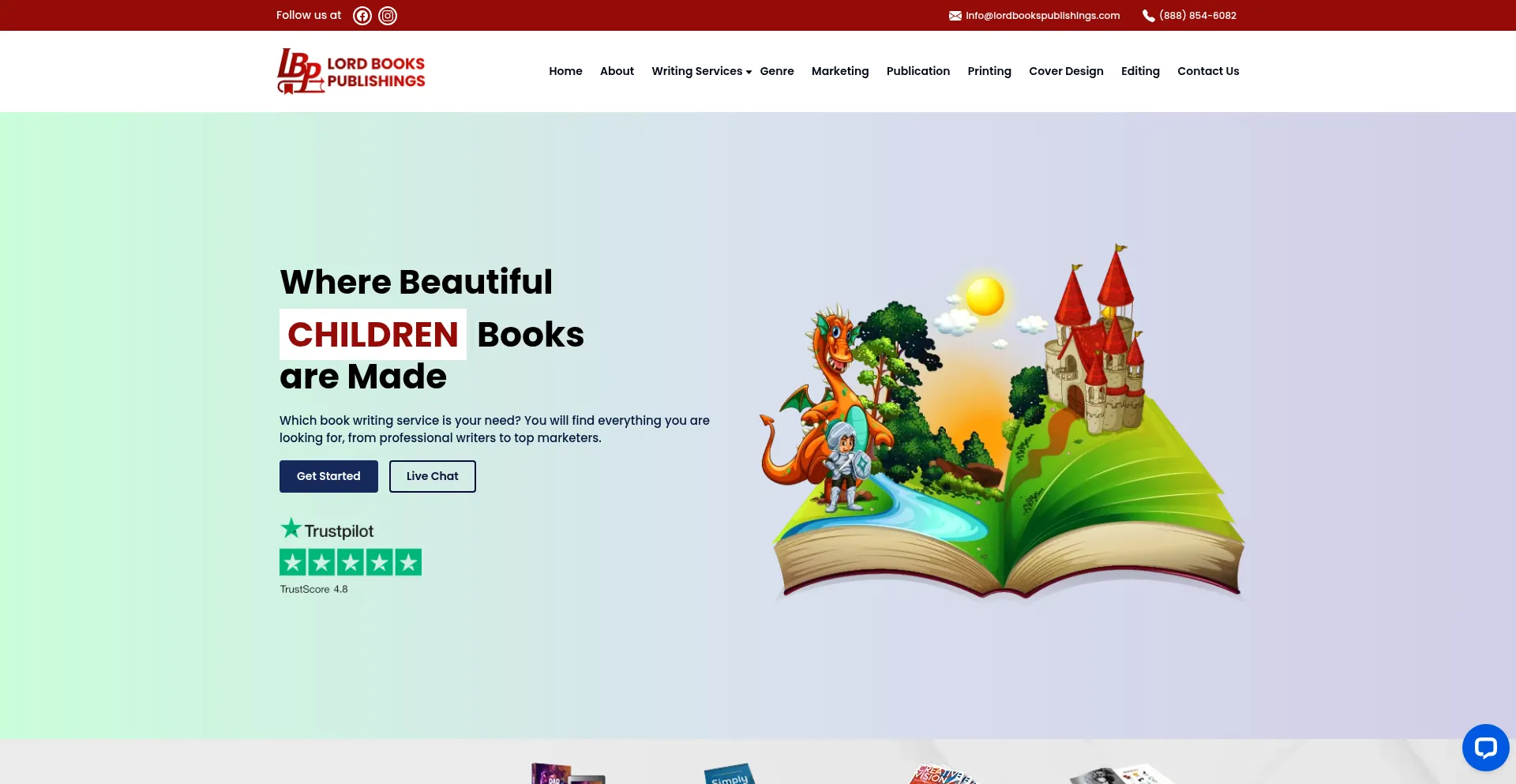The width and height of the screenshot is (1516, 784).
Task: Expand the Writing Services dropdown
Action: click(x=701, y=71)
